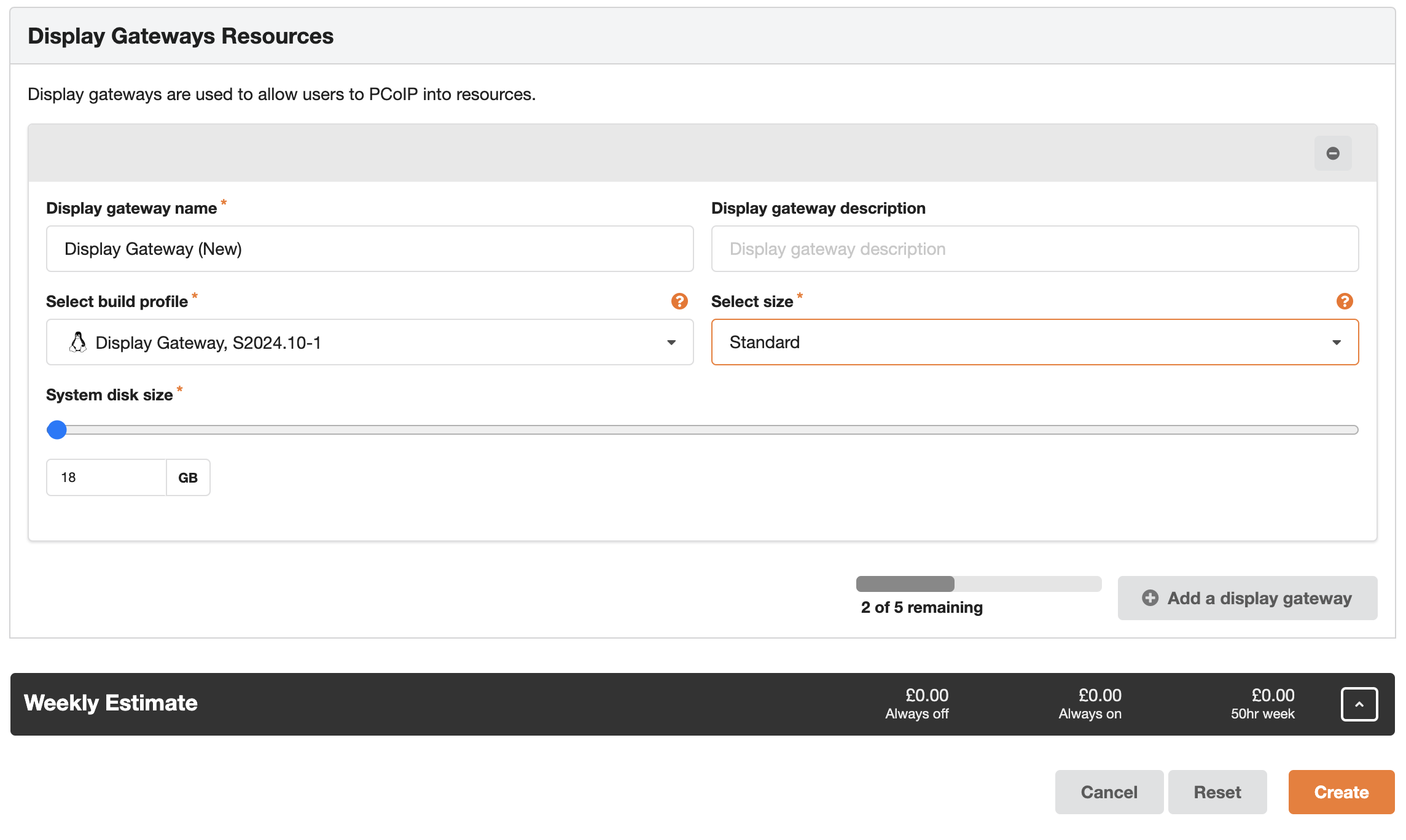1406x840 pixels.
Task: Click the 50hr week estimate value
Action: point(1272,696)
